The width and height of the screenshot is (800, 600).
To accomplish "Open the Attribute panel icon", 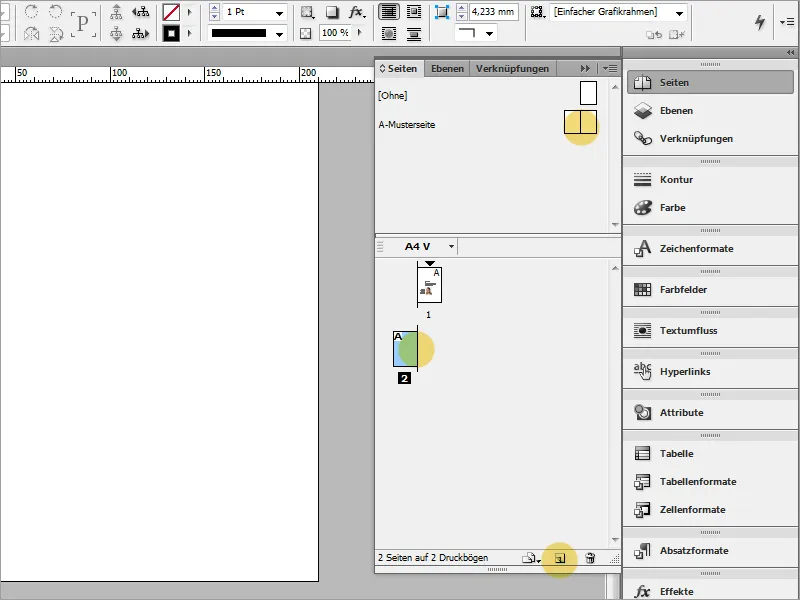I will coord(642,412).
